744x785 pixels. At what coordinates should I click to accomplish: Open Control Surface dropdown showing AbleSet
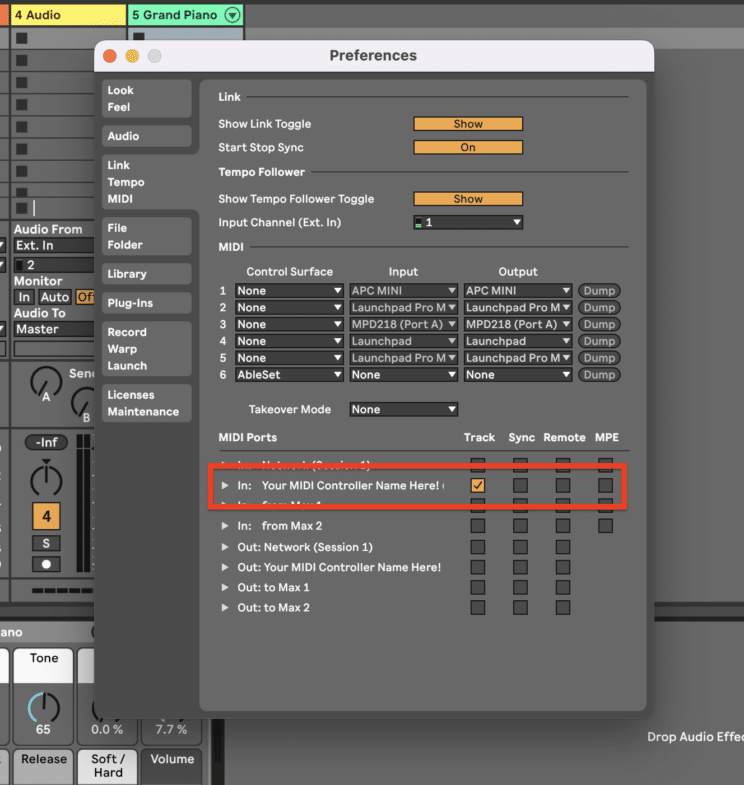pos(289,375)
